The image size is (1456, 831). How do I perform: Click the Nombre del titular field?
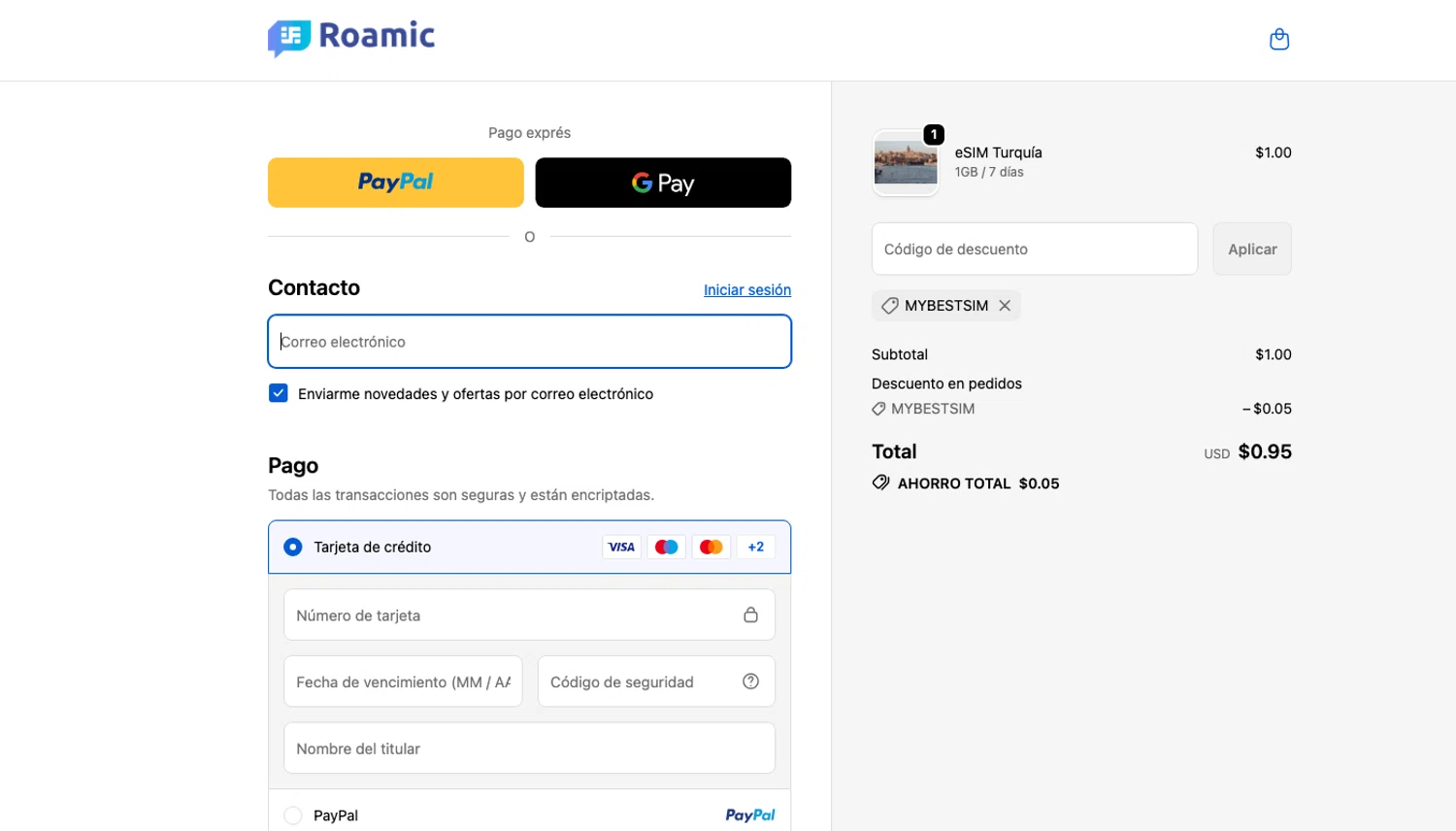pyautogui.click(x=530, y=748)
